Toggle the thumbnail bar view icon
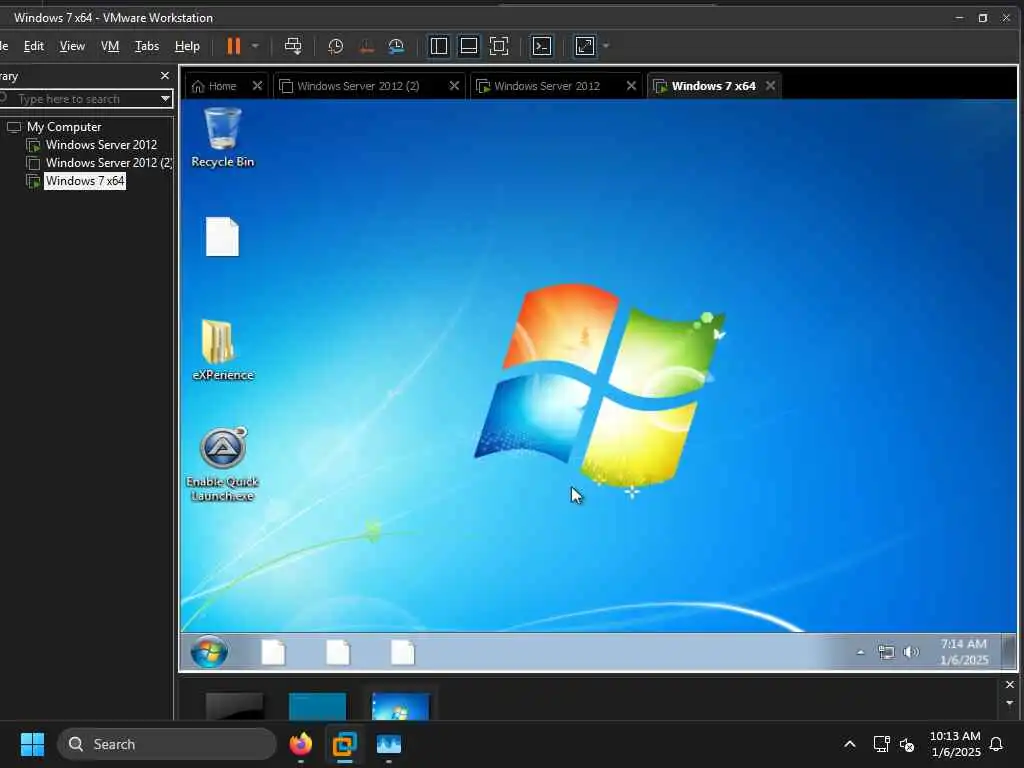This screenshot has width=1024, height=768. 469,46
